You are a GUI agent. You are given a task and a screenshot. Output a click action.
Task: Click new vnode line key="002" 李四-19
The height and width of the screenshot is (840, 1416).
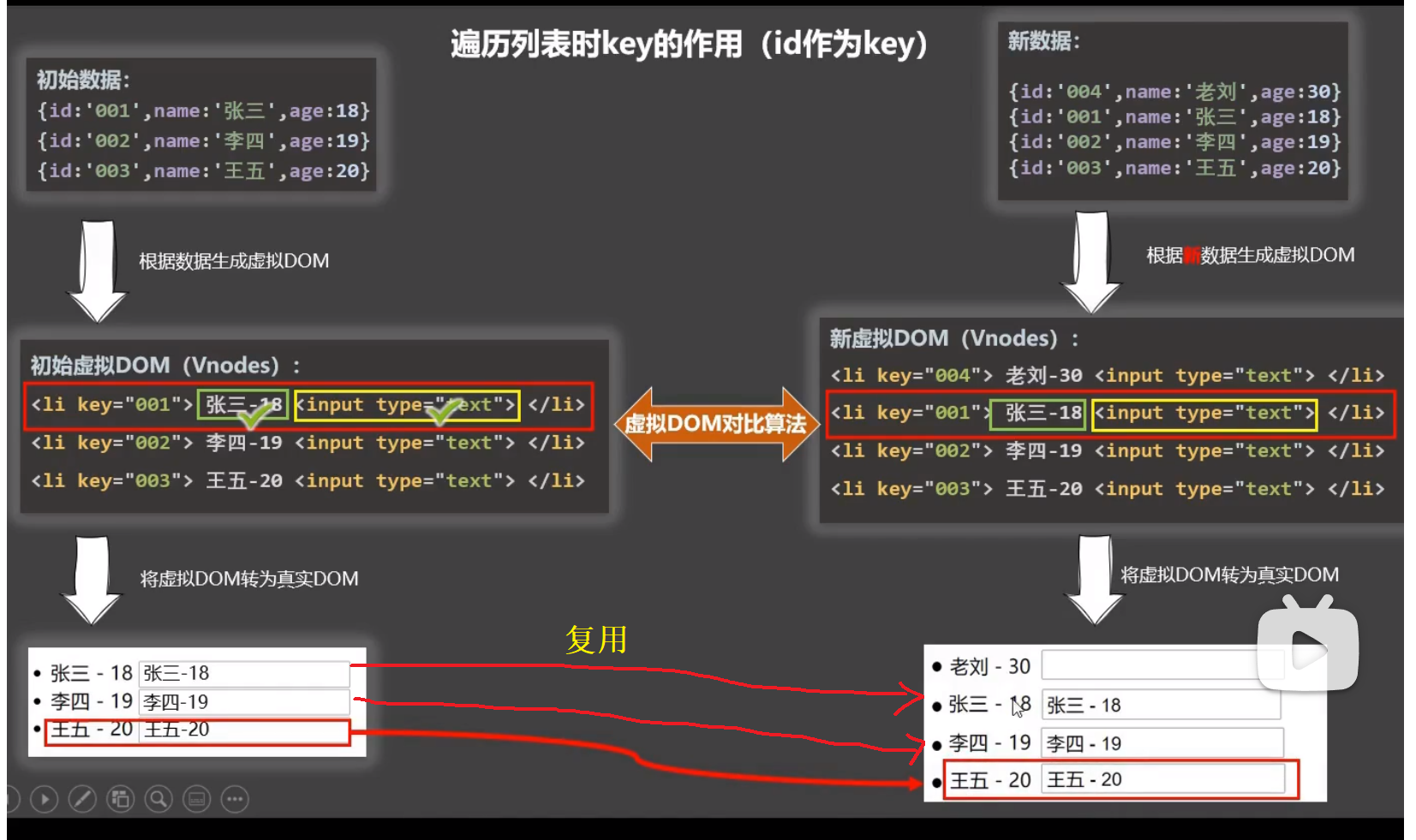(x=1108, y=451)
